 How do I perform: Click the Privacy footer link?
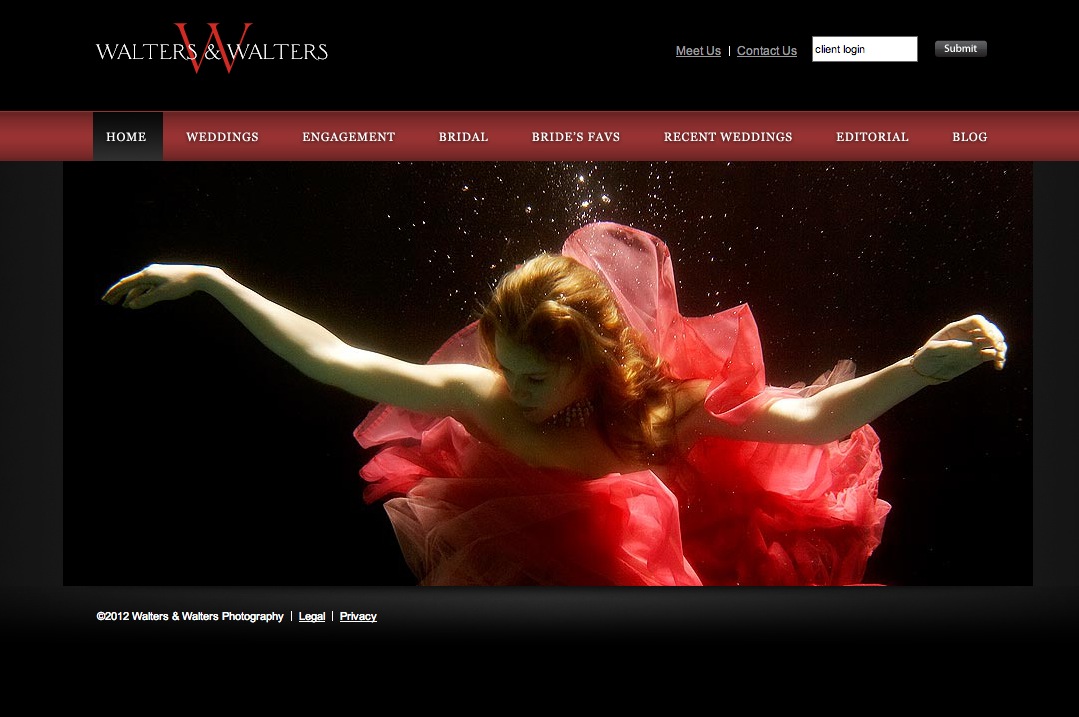[358, 617]
